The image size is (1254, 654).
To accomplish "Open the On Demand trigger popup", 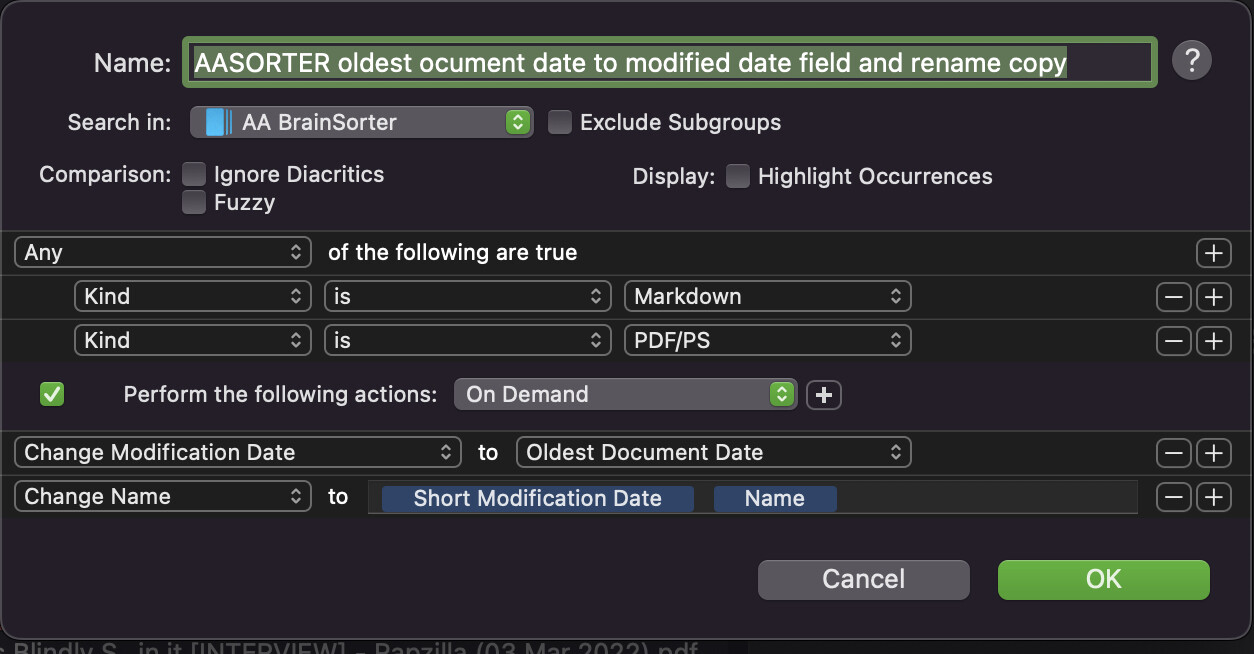I will 624,395.
